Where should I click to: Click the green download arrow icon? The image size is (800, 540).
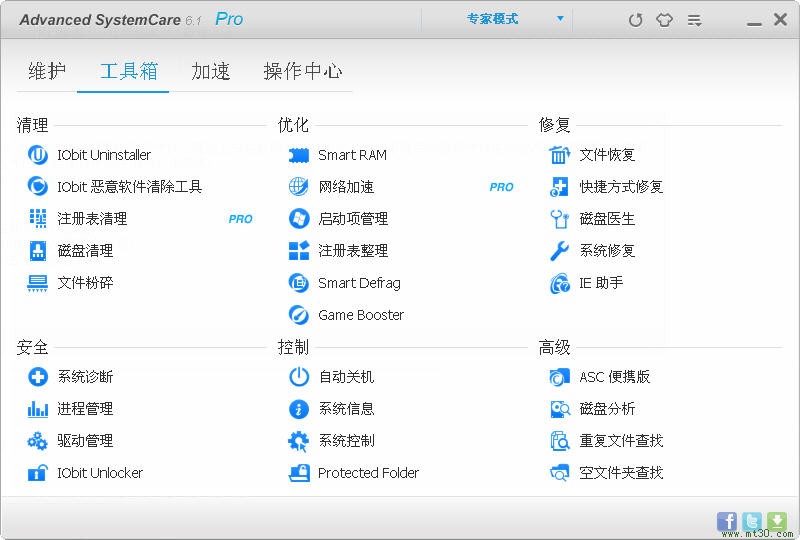pyautogui.click(x=777, y=522)
